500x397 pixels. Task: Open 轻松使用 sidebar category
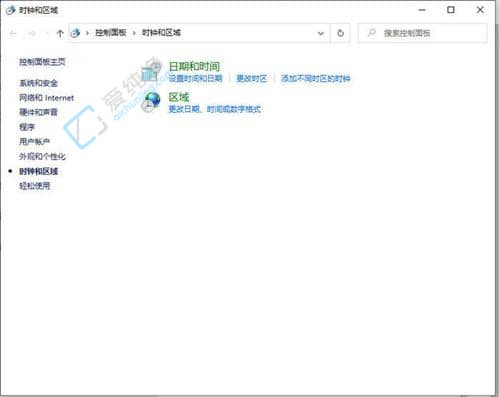tap(35, 186)
